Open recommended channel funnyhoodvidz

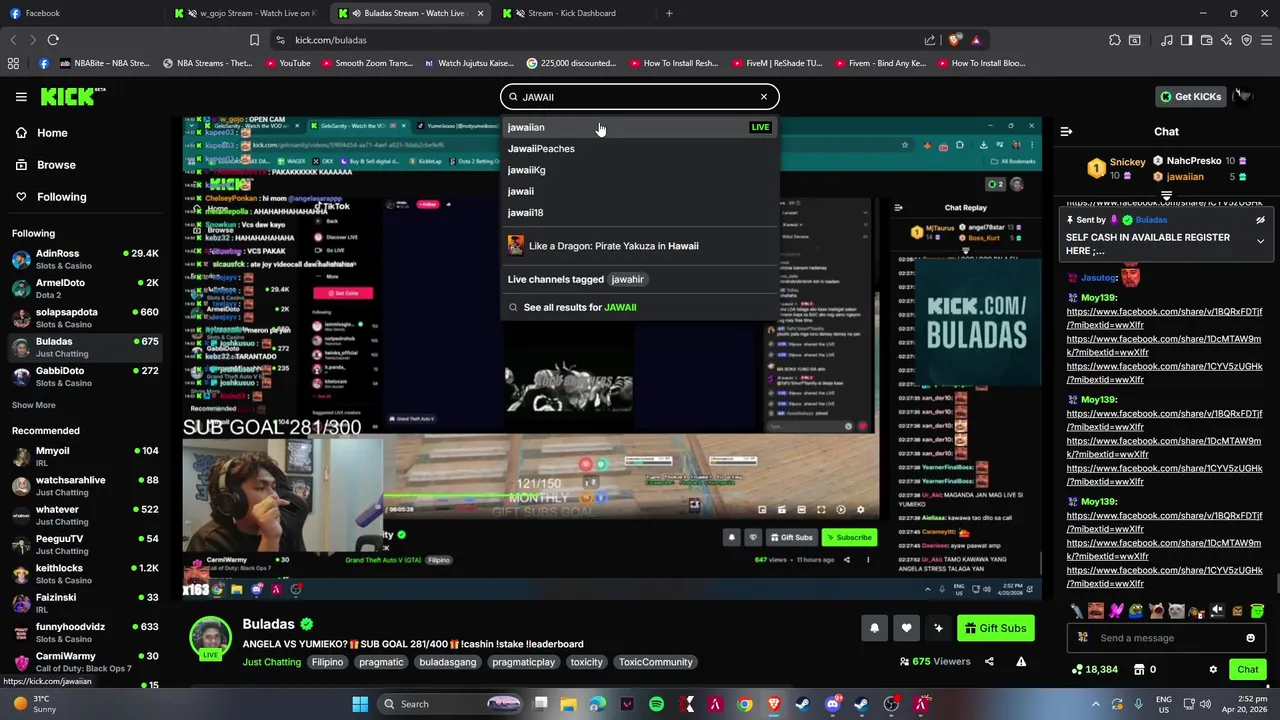[x=84, y=632]
